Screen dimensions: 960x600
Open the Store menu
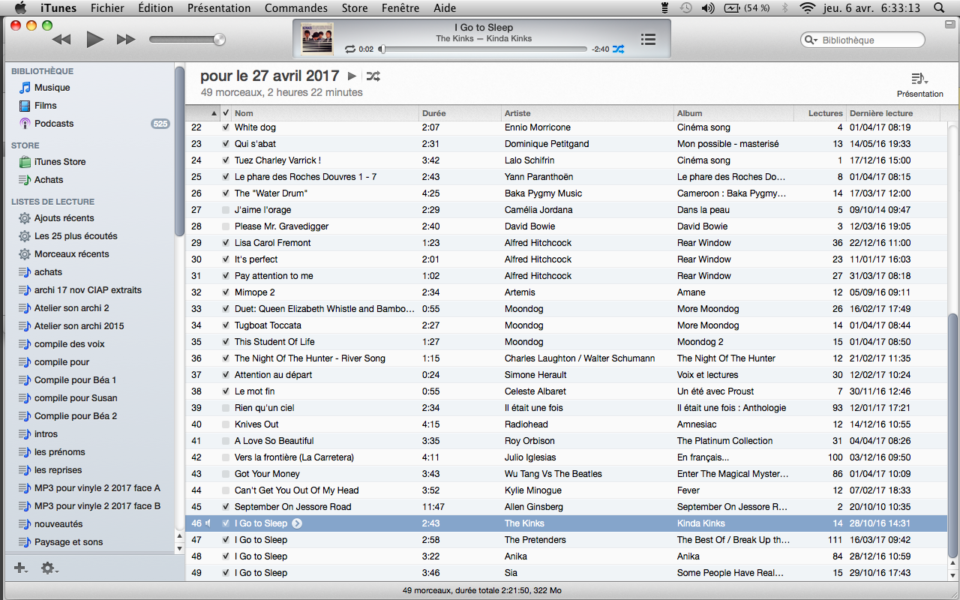tap(354, 8)
